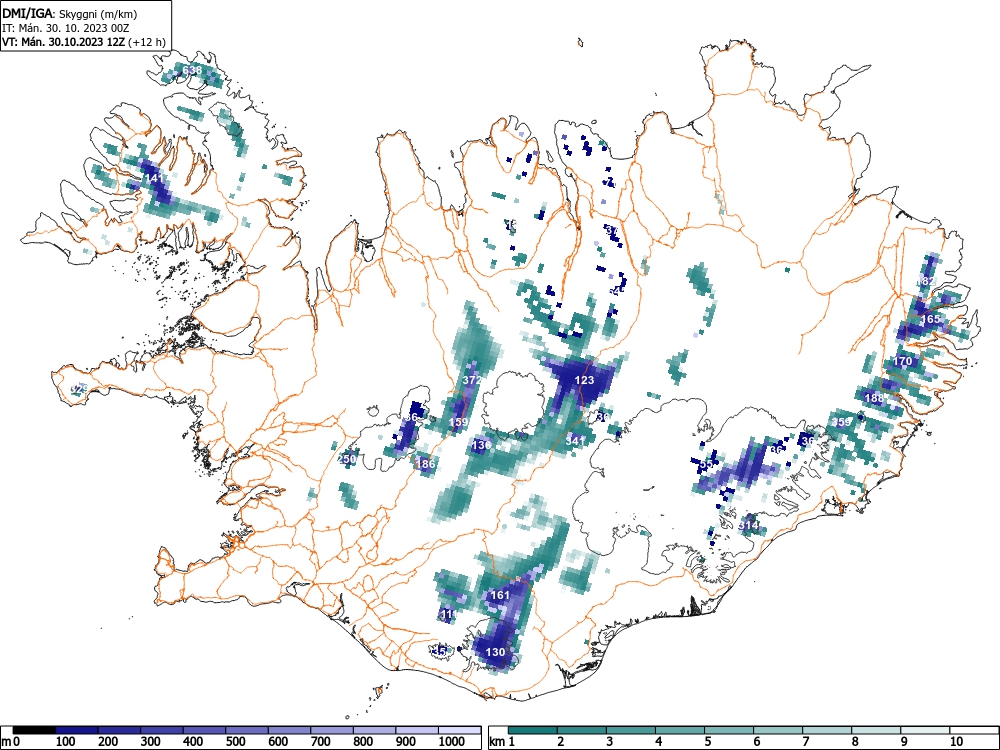Screen dimensions: 1000x750
Task: Click the black legend swatch above 'm 0'
Action: pyautogui.click(x=34, y=730)
